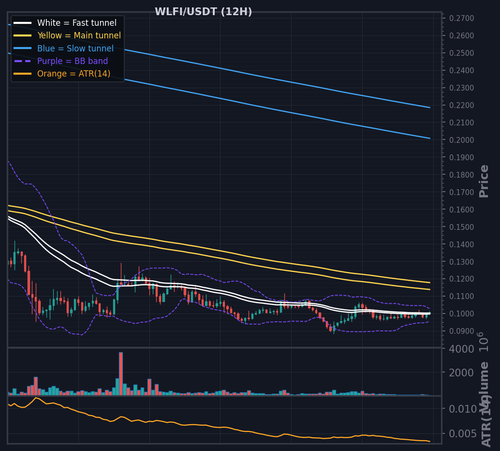Click the 0.1700 price axis tick

[462, 192]
